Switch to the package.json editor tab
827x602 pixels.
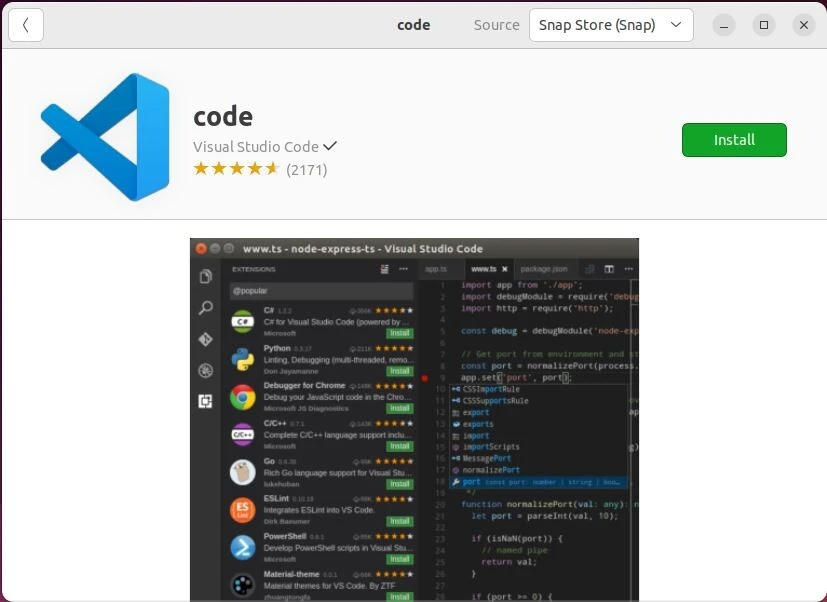coord(543,269)
